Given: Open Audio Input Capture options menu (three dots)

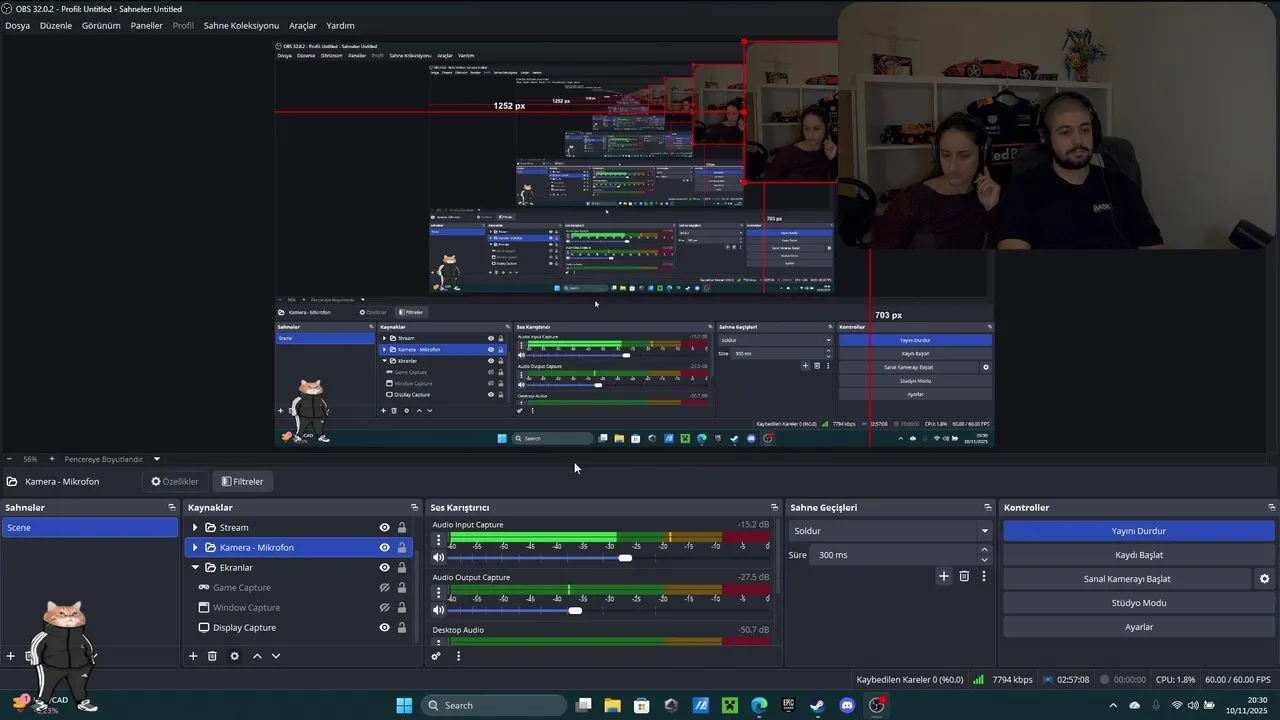Looking at the screenshot, I should click(438, 540).
